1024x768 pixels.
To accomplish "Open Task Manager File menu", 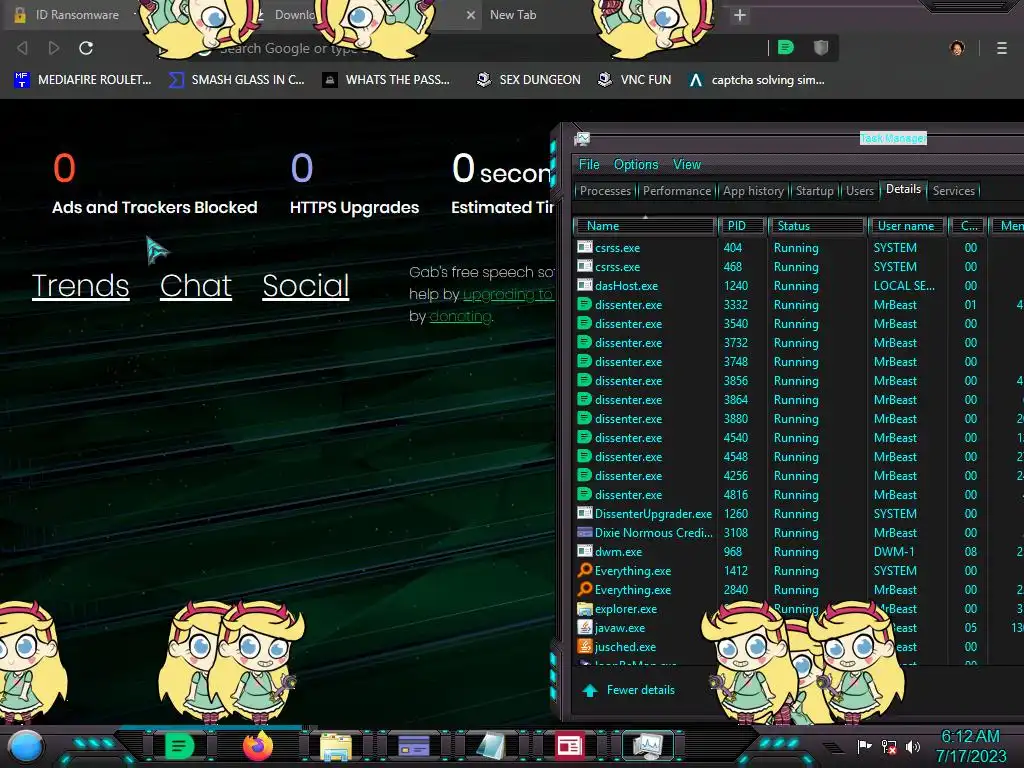I will pos(589,165).
